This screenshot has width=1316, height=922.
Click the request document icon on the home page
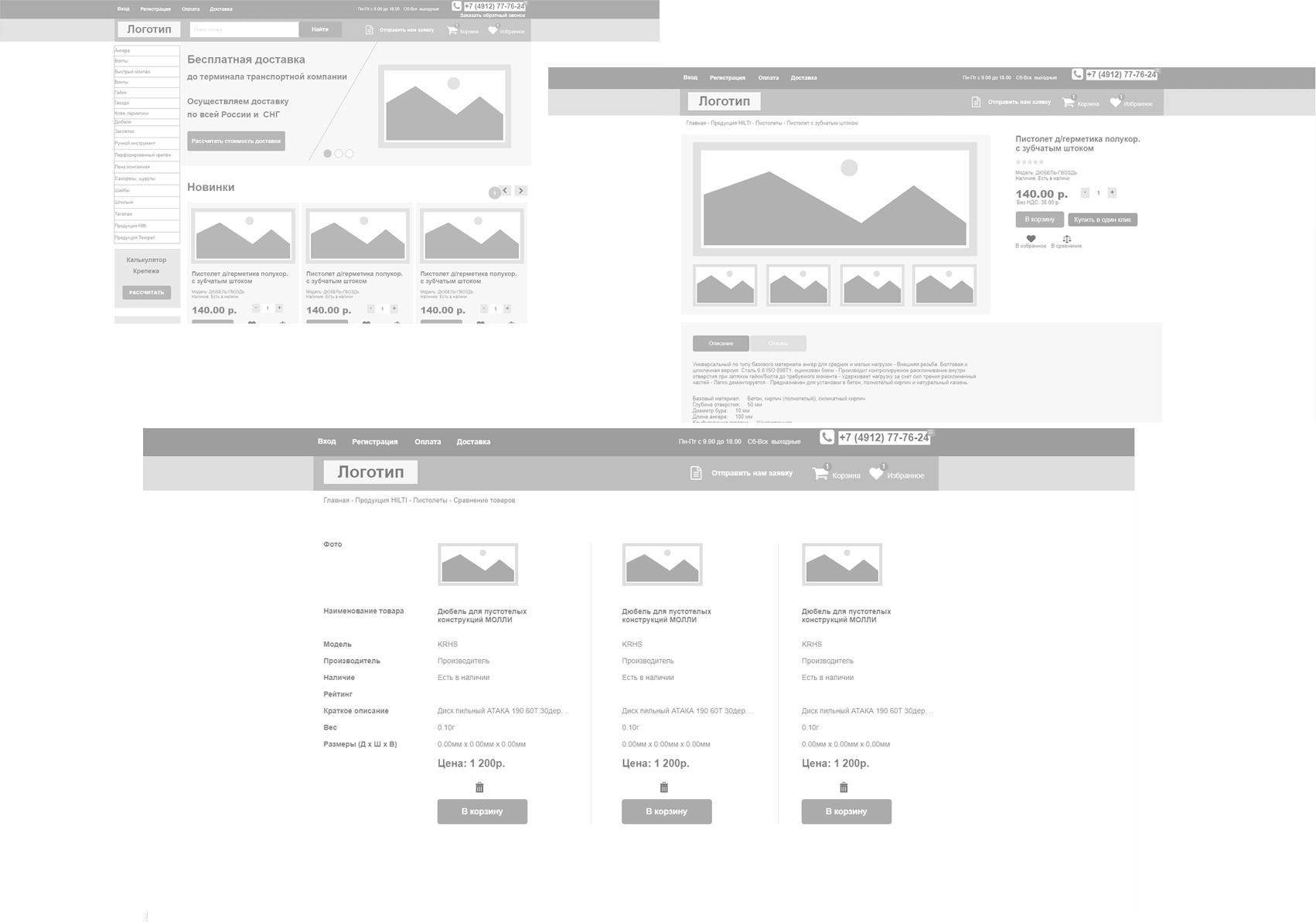pos(370,29)
